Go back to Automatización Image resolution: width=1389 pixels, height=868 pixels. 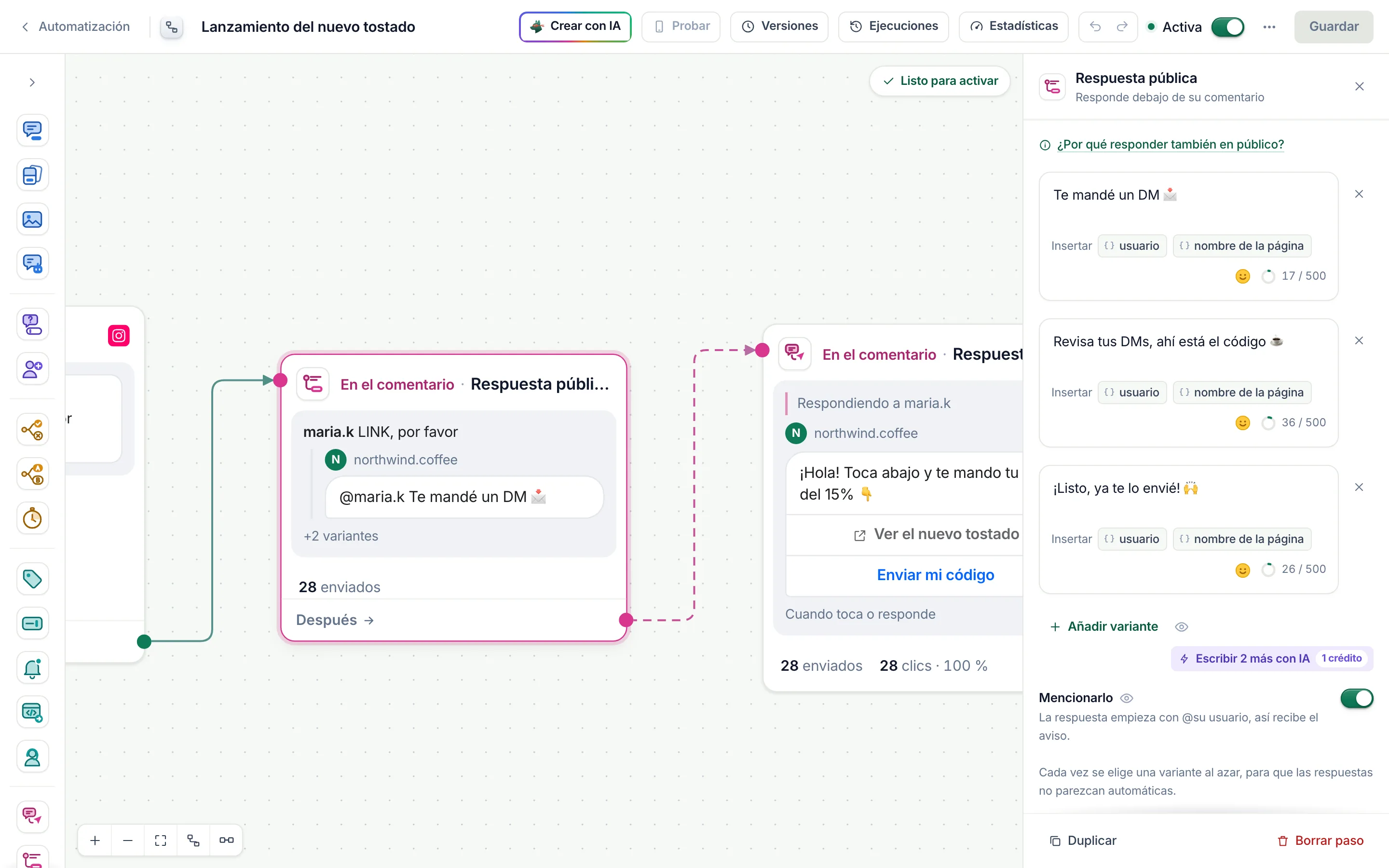(76, 27)
